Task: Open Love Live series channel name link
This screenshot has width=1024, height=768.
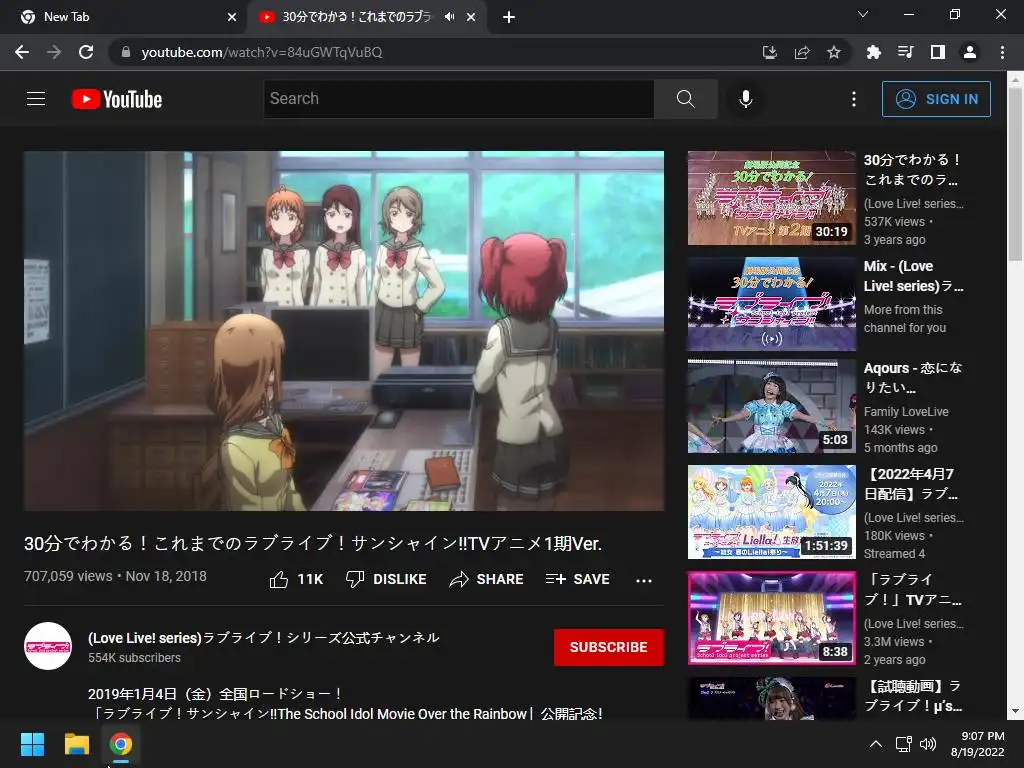Action: click(x=264, y=637)
